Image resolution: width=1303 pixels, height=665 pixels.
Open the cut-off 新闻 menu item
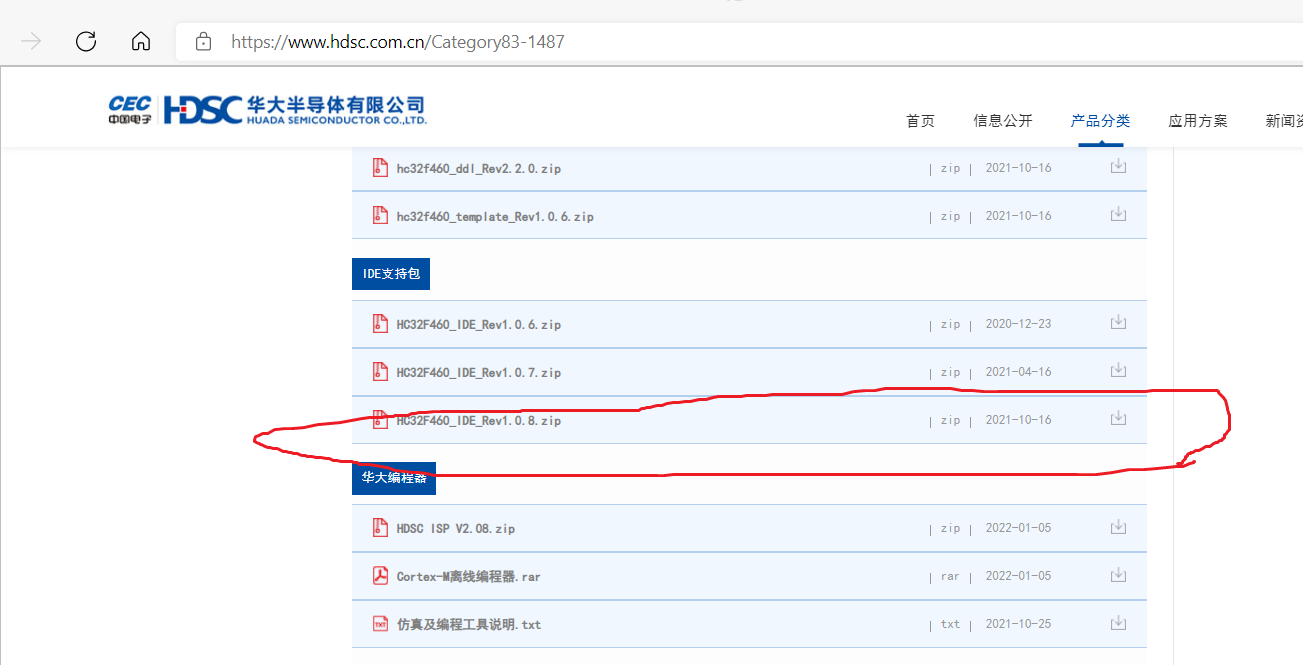coord(1284,121)
